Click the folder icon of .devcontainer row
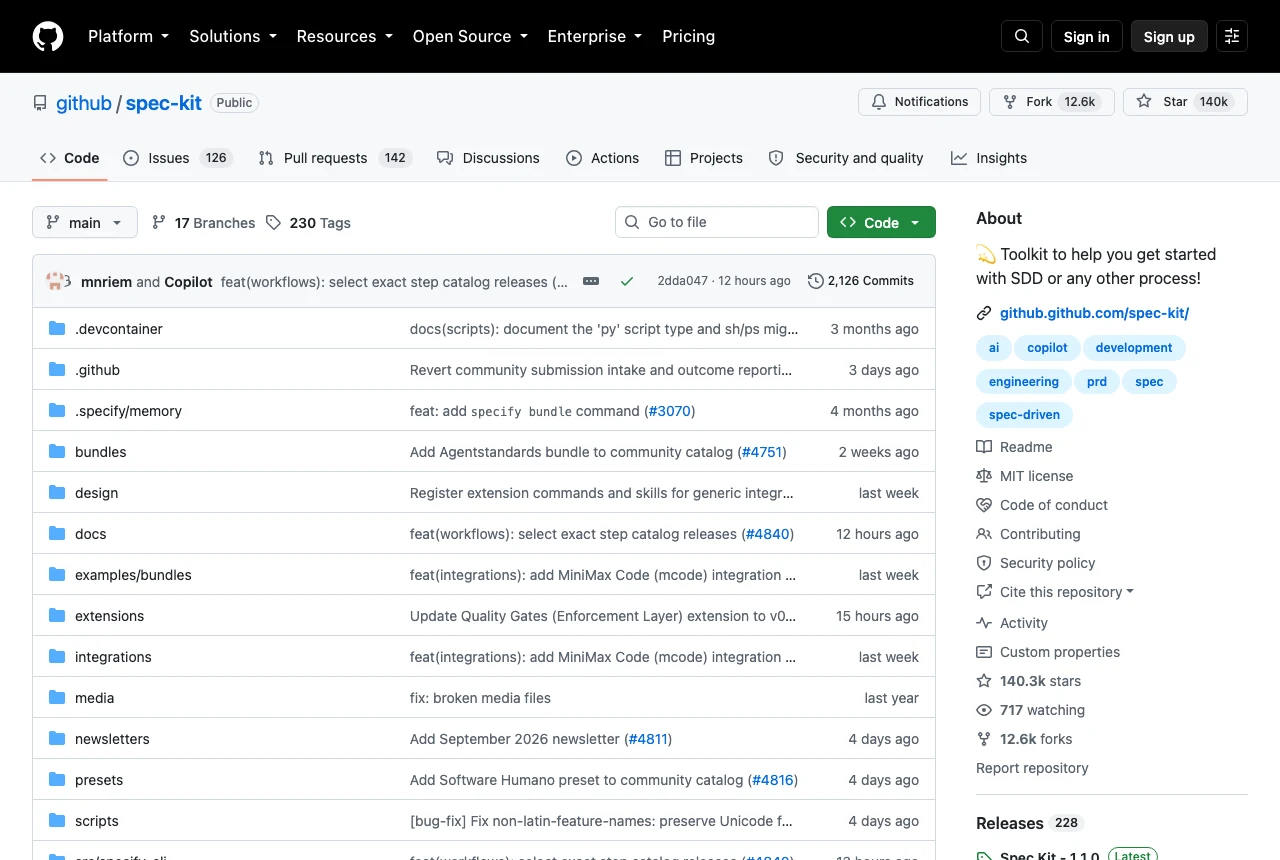The height and width of the screenshot is (860, 1280). [57, 328]
